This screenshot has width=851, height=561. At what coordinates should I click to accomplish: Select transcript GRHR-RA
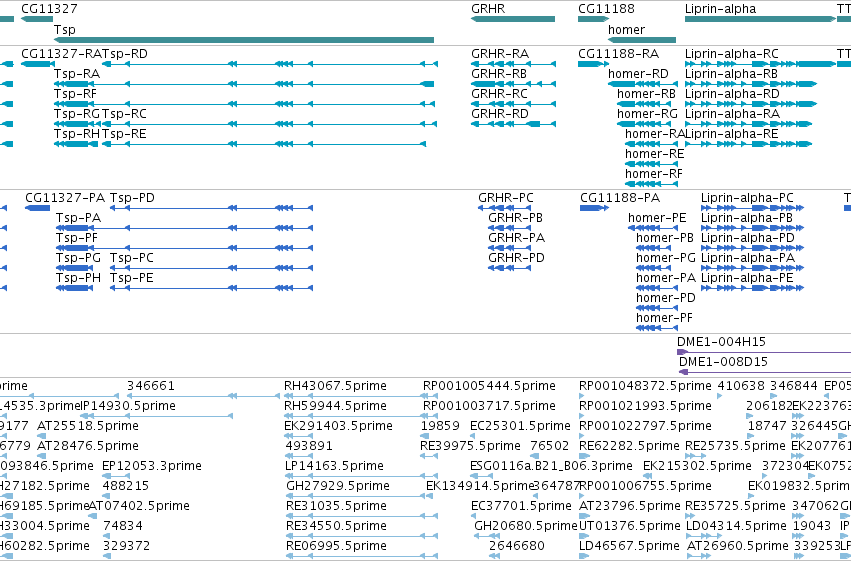pyautogui.click(x=513, y=64)
